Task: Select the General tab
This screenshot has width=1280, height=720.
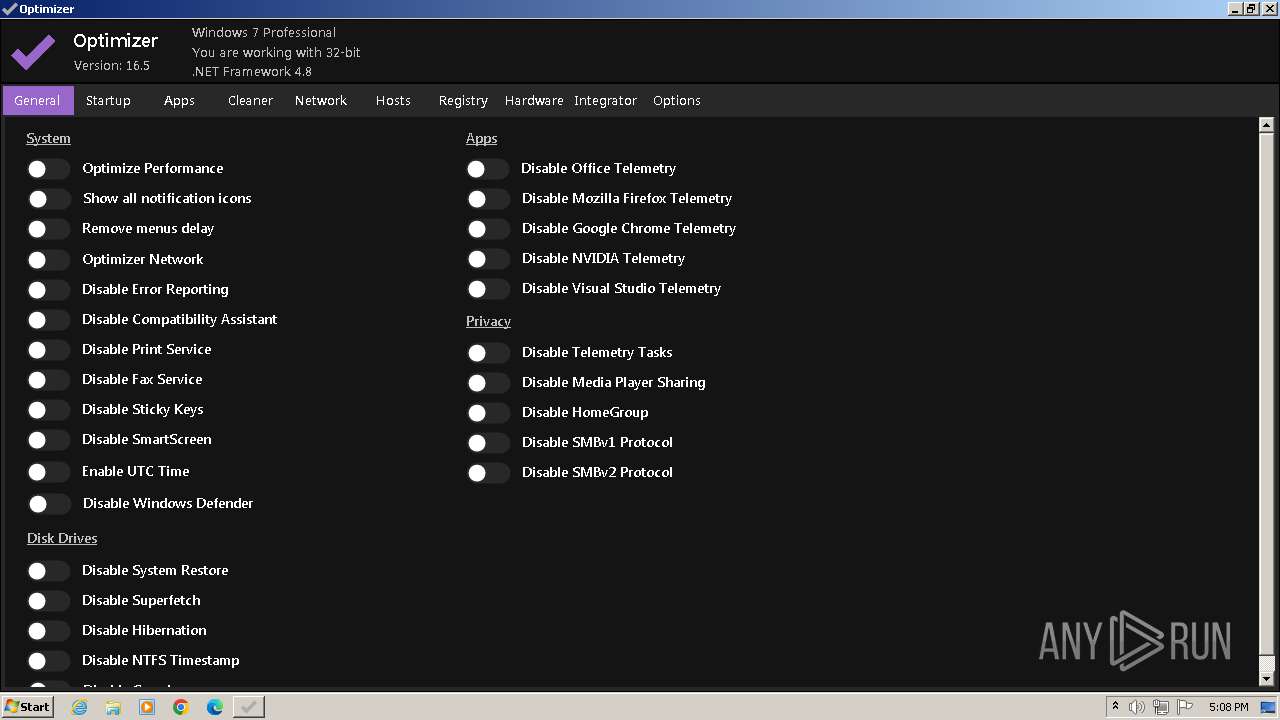Action: click(x=38, y=100)
